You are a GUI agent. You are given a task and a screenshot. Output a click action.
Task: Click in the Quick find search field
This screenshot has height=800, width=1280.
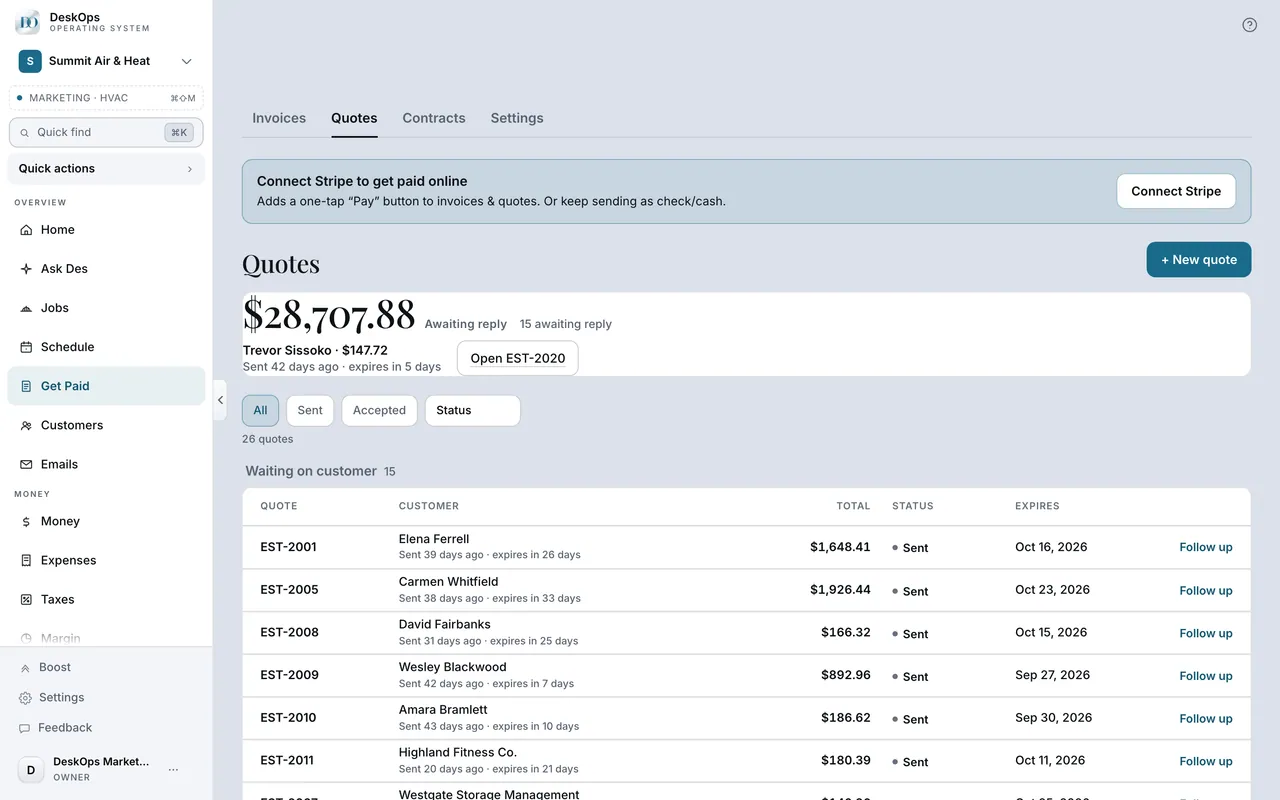pos(106,132)
